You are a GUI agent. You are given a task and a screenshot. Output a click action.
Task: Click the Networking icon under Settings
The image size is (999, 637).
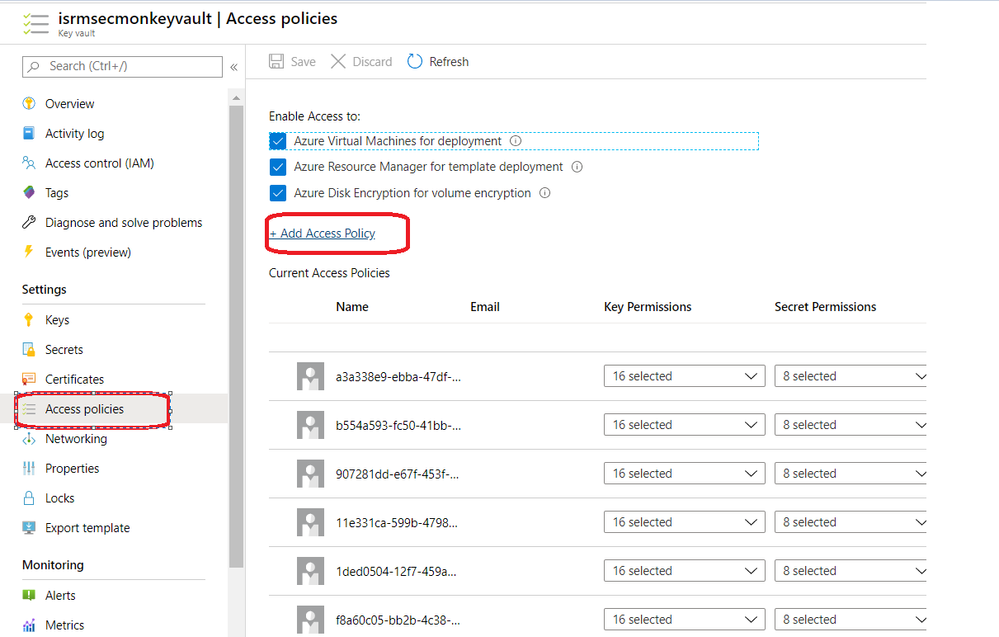(x=29, y=438)
